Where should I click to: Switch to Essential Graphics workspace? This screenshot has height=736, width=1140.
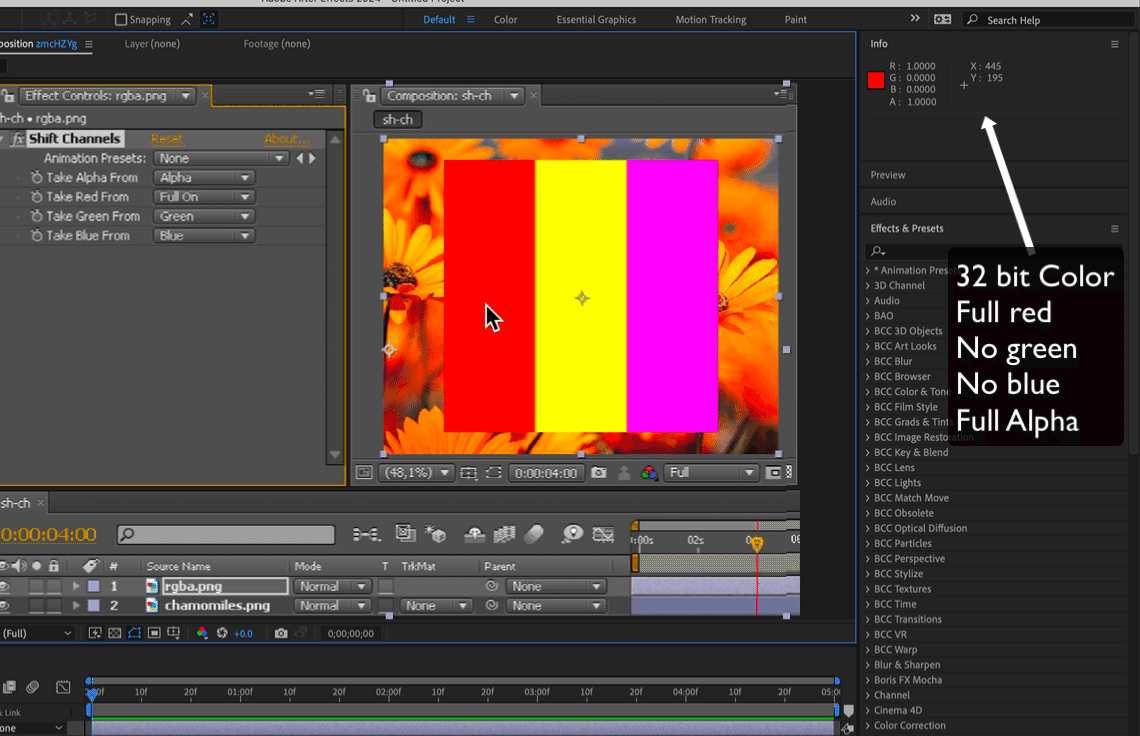coord(596,20)
